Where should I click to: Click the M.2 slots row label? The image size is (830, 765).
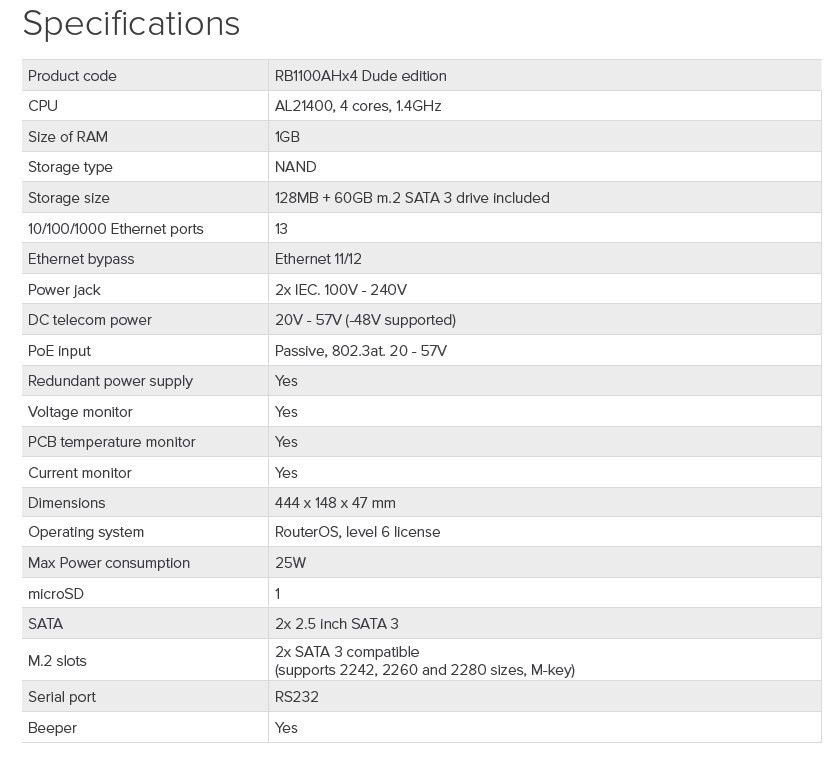click(x=57, y=660)
